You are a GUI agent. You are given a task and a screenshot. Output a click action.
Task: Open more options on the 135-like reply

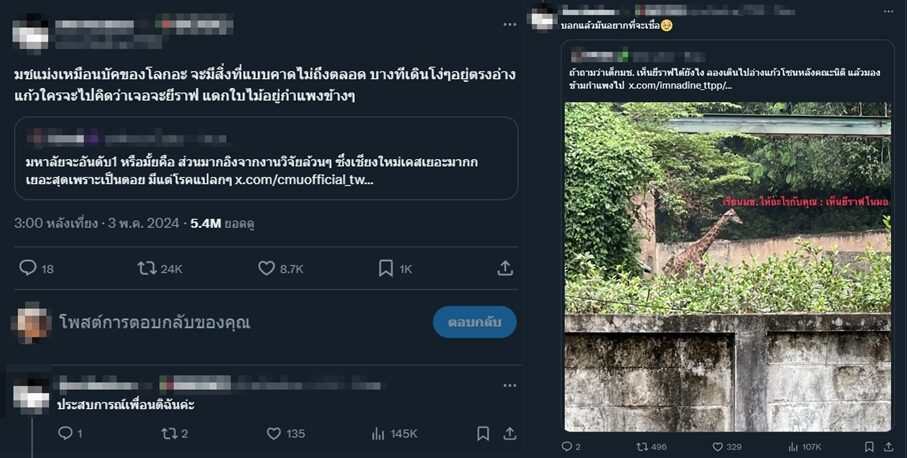click(510, 385)
